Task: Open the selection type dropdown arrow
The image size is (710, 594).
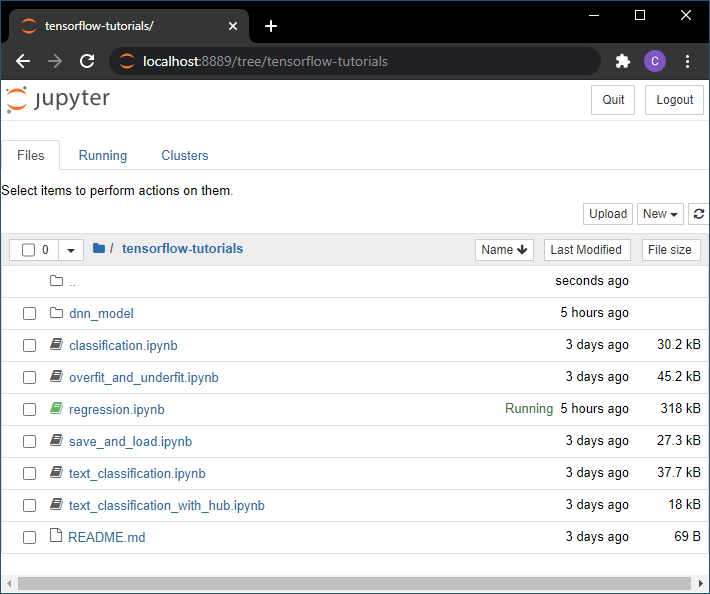Action: pyautogui.click(x=71, y=250)
